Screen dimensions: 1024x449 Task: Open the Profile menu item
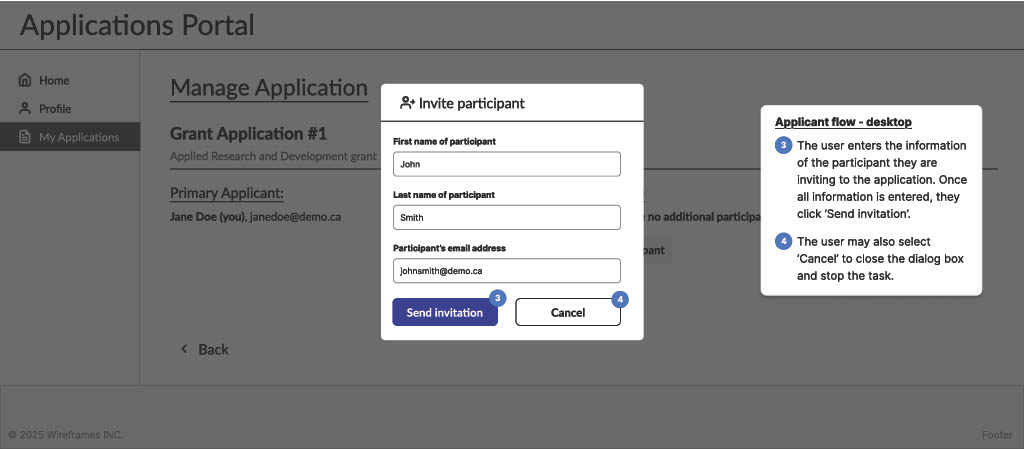[x=55, y=108]
